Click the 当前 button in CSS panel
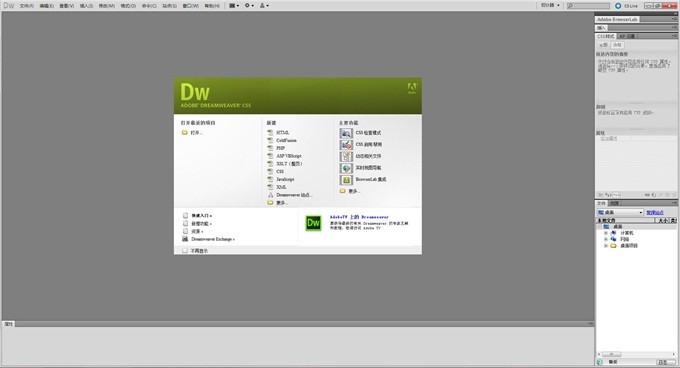The image size is (680, 368). (617, 45)
